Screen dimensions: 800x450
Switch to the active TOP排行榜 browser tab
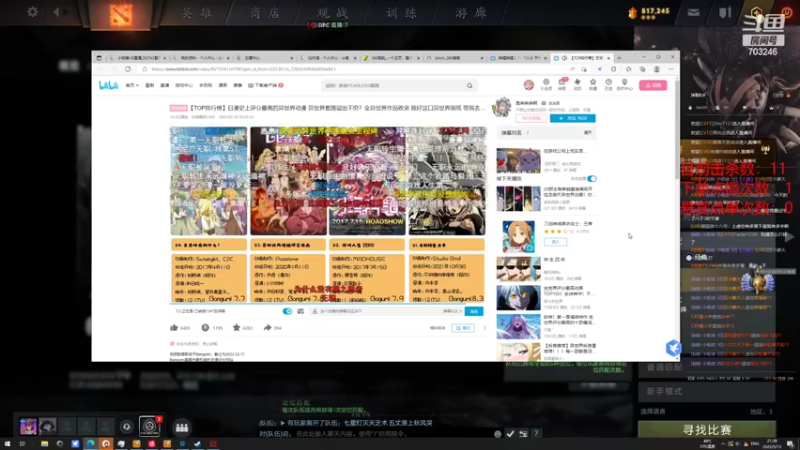tap(582, 58)
